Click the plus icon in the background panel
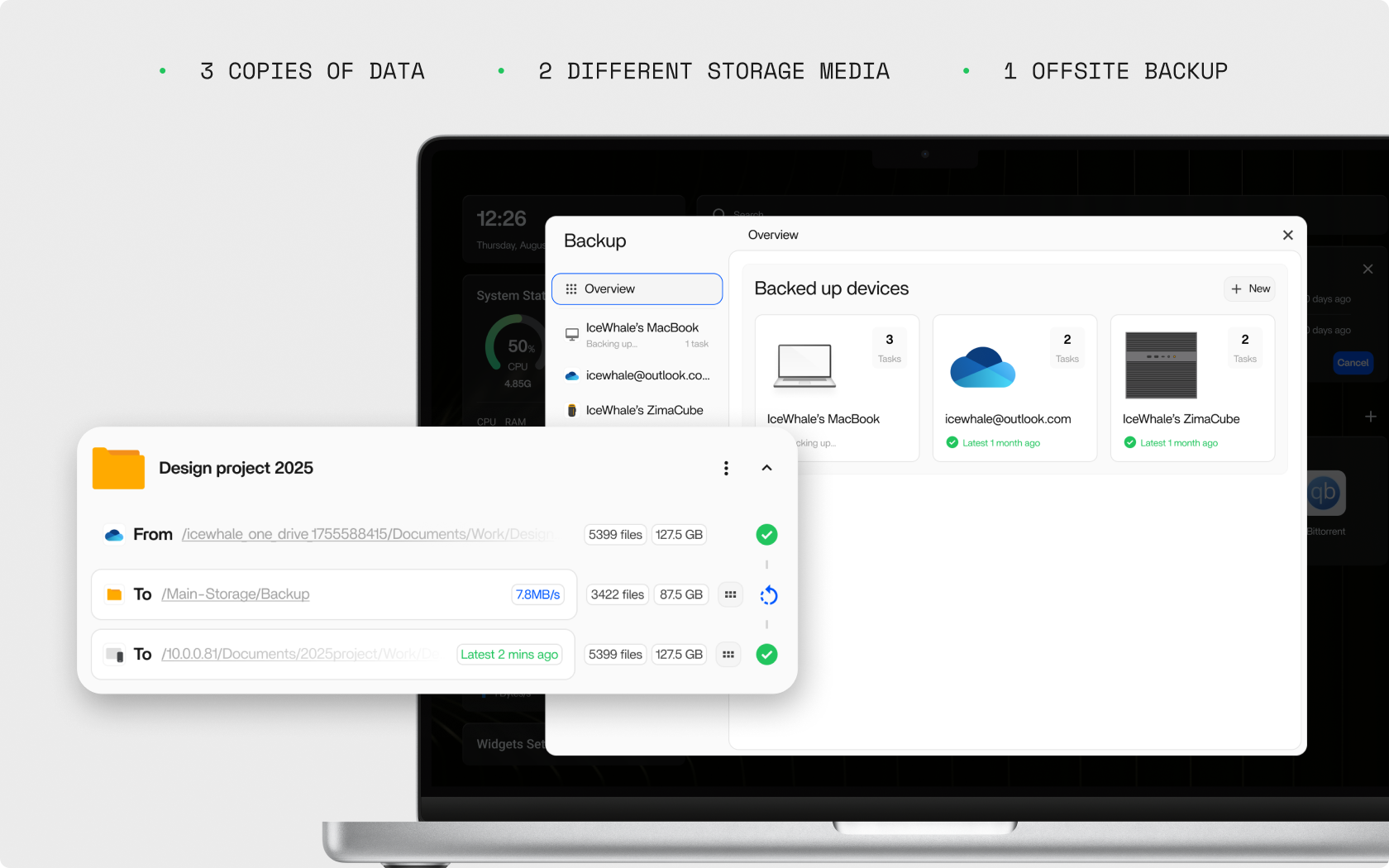This screenshot has height=868, width=1389. point(1370,417)
